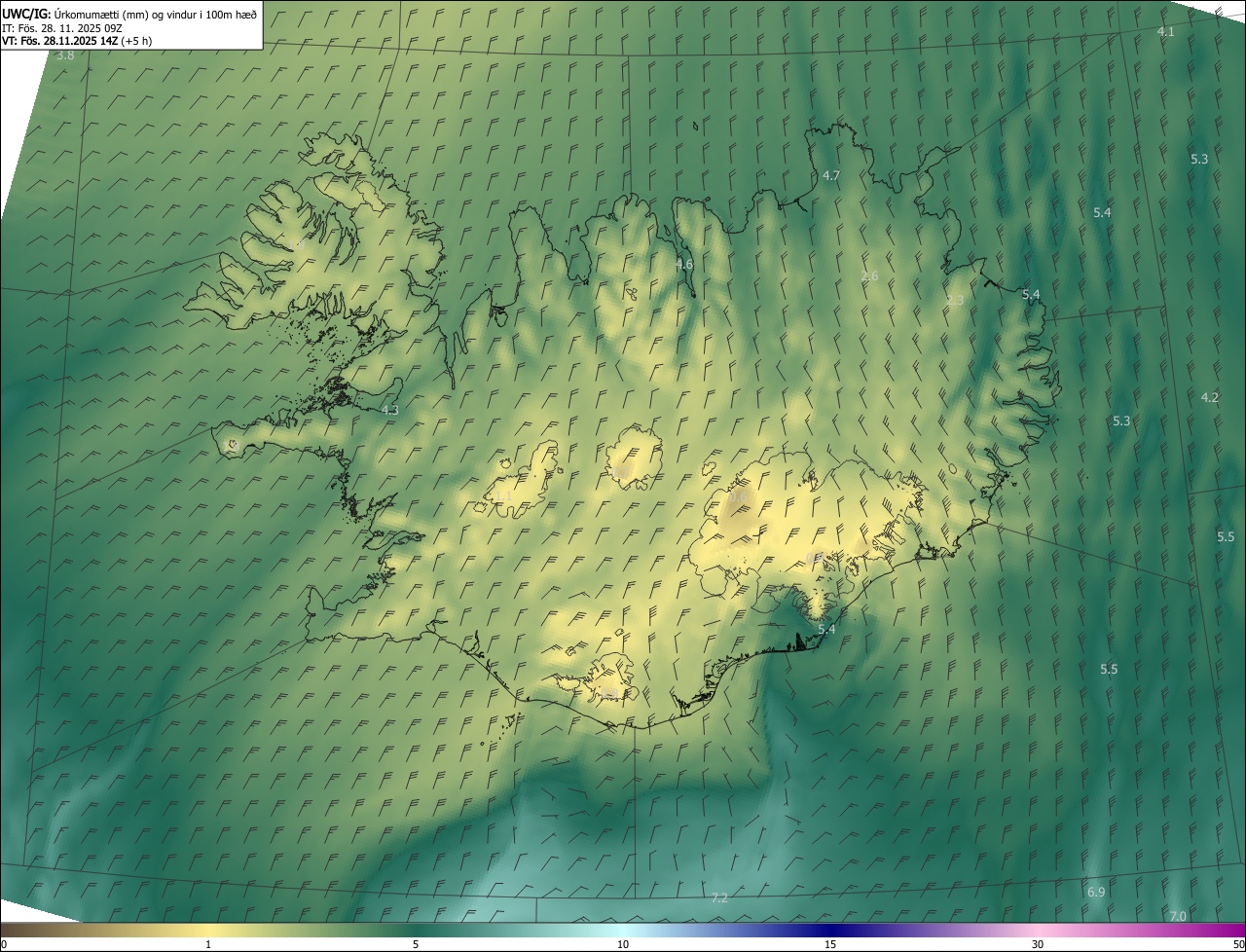1246x952 pixels.
Task: Click the 7.2 value on the map
Action: pyautogui.click(x=719, y=898)
